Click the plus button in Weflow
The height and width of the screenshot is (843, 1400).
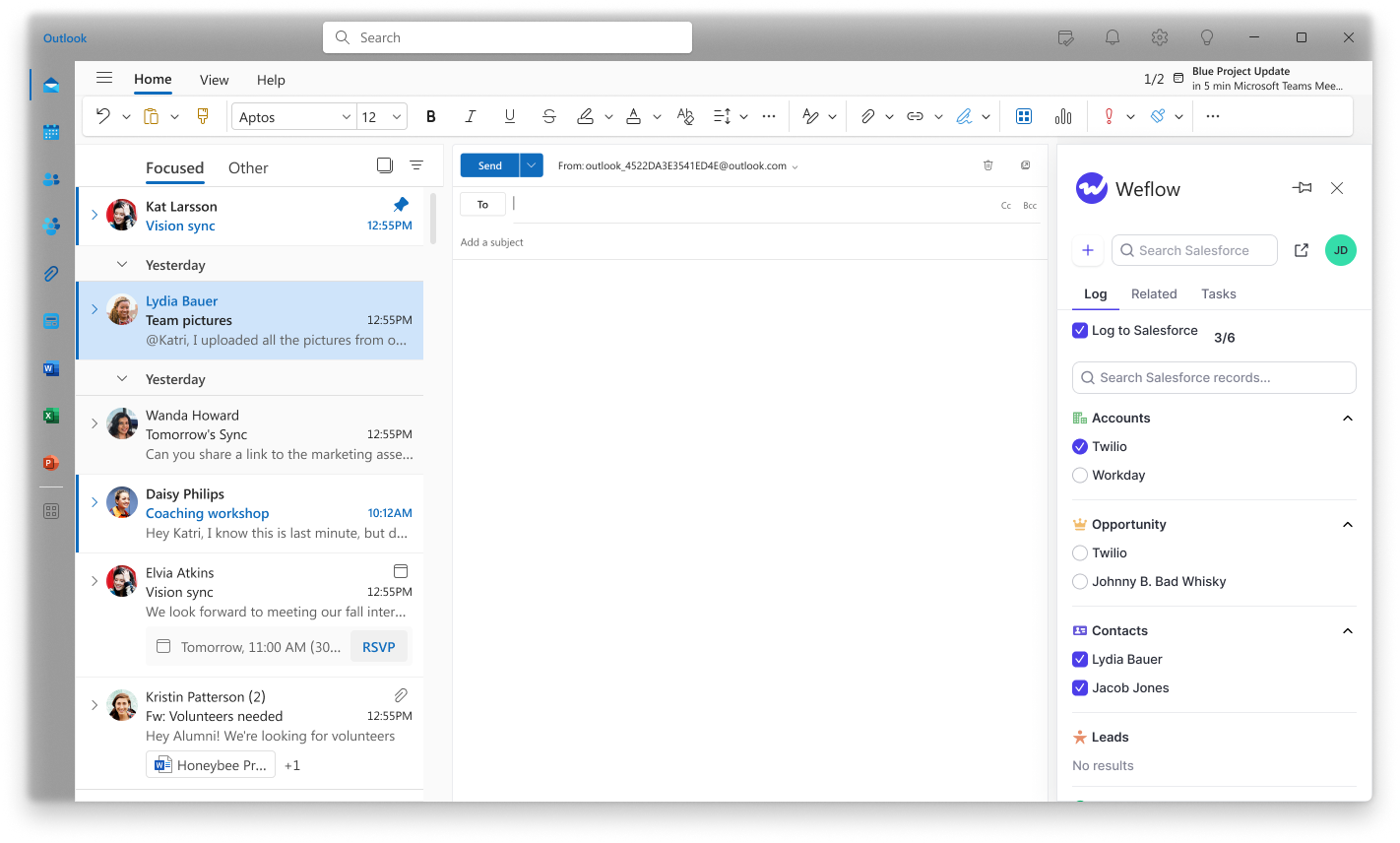1088,250
